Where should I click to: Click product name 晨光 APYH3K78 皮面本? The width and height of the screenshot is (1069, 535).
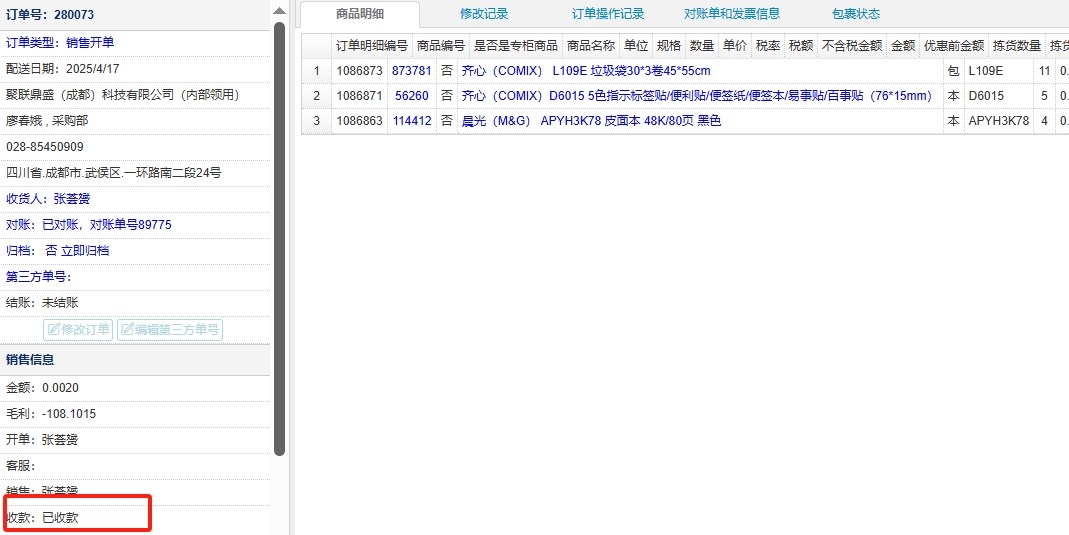click(x=591, y=121)
